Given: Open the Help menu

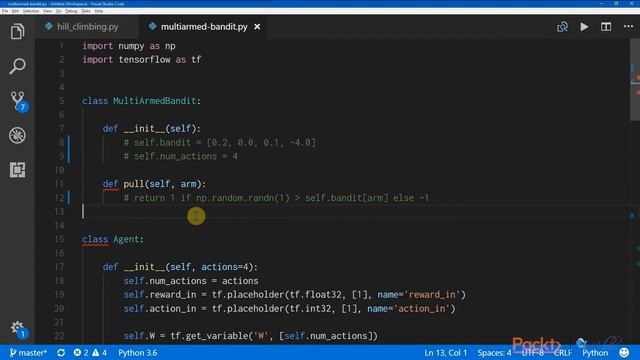Looking at the screenshot, I should pos(99,11).
